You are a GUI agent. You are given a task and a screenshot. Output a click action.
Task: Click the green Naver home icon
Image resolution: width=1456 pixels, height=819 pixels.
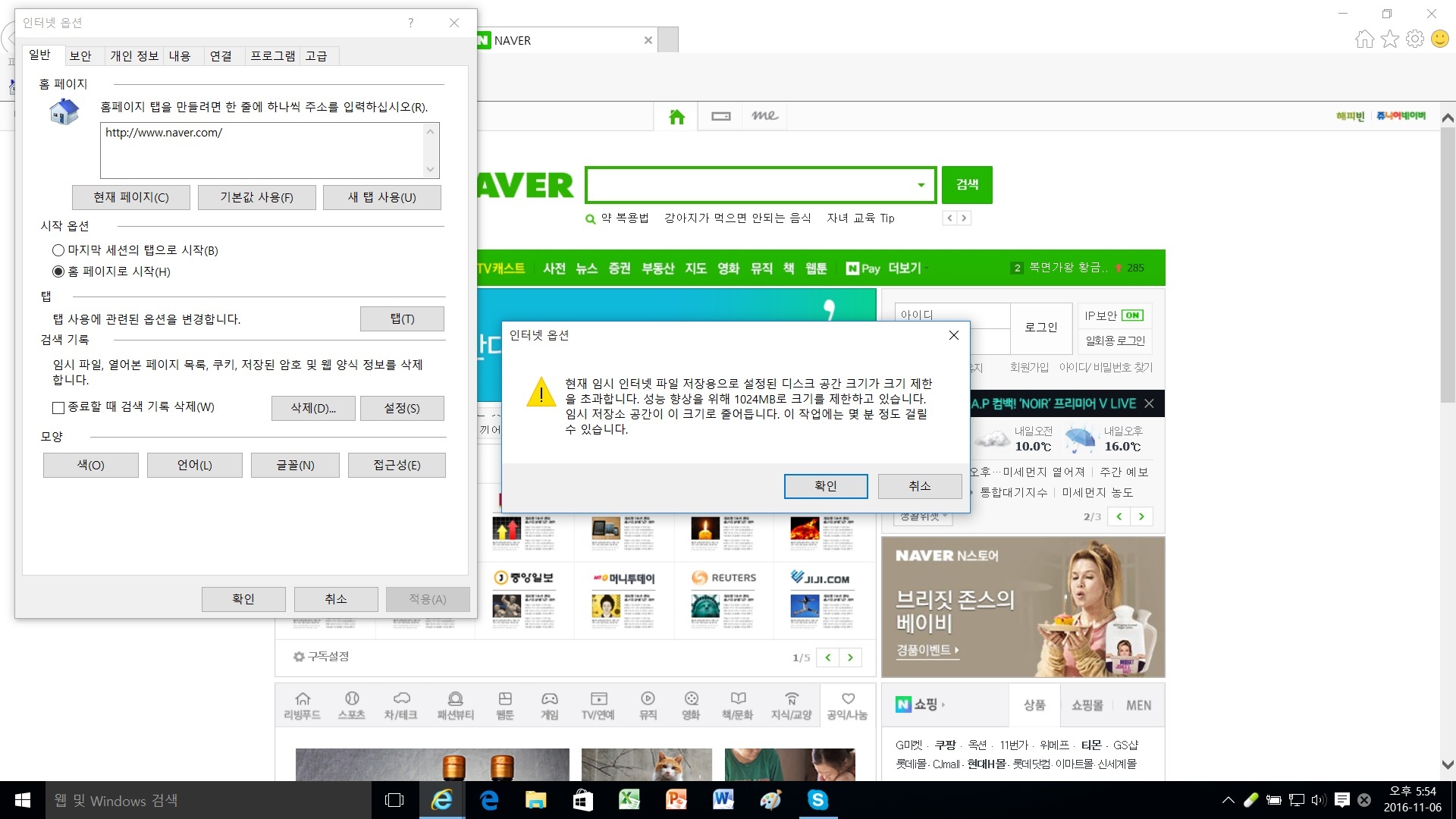676,116
